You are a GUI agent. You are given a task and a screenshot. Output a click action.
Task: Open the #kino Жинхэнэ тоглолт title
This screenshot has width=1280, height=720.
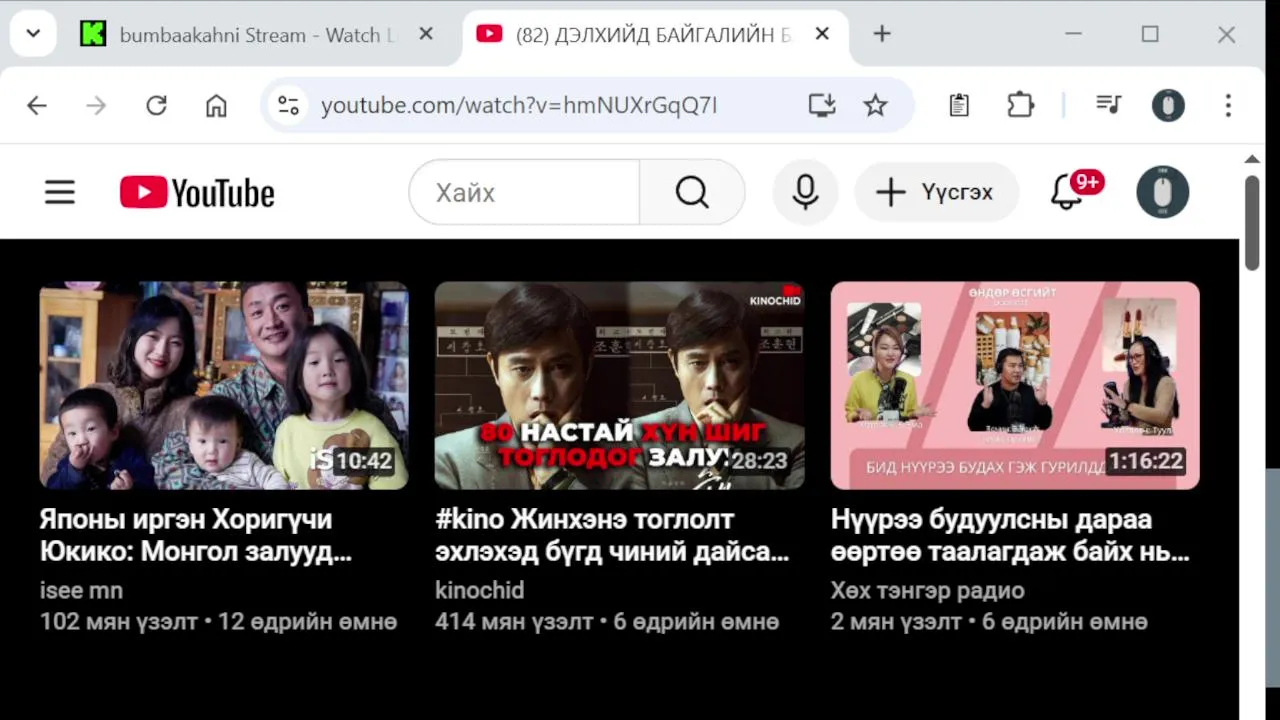tap(612, 535)
